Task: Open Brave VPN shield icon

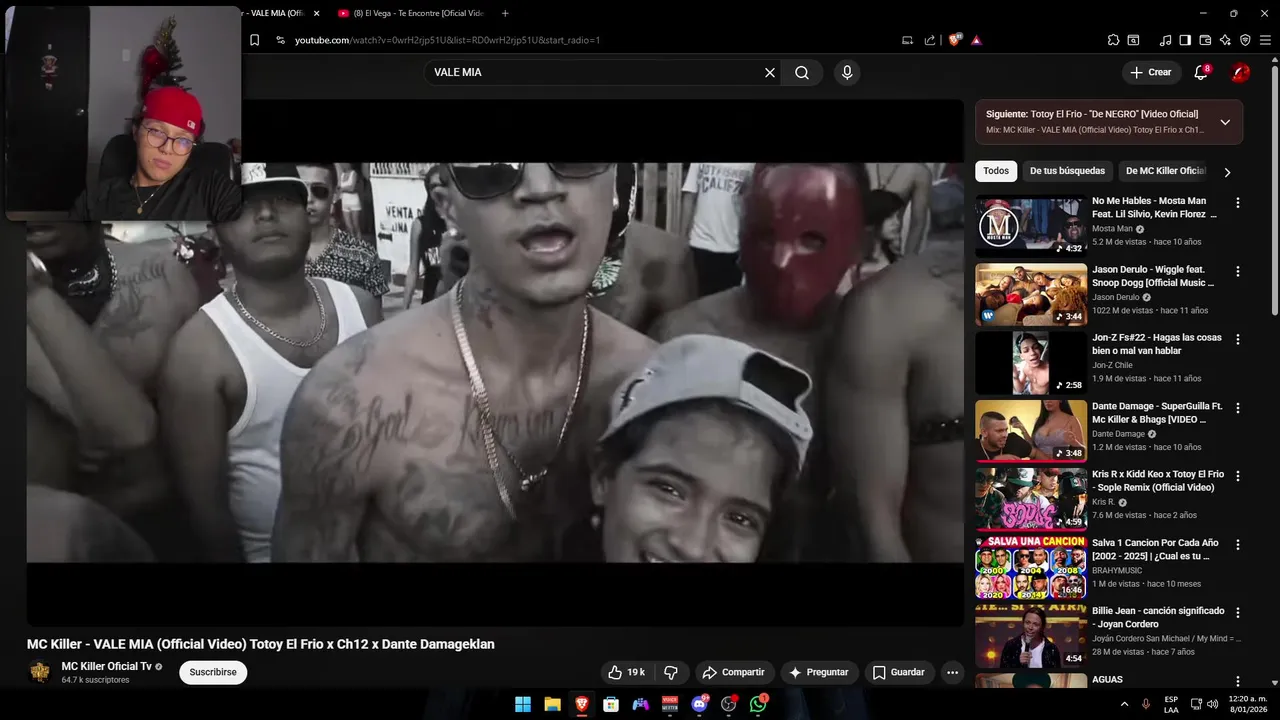Action: click(1245, 40)
